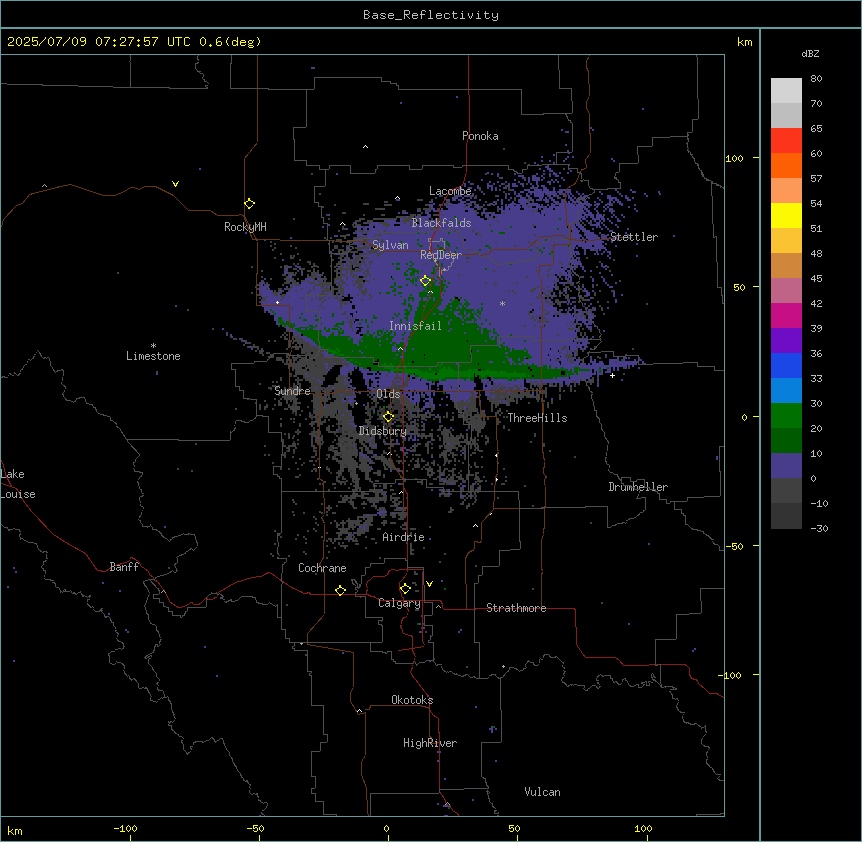Image resolution: width=862 pixels, height=842 pixels.
Task: Click the Base_Reflectivity title text
Action: pos(431,15)
